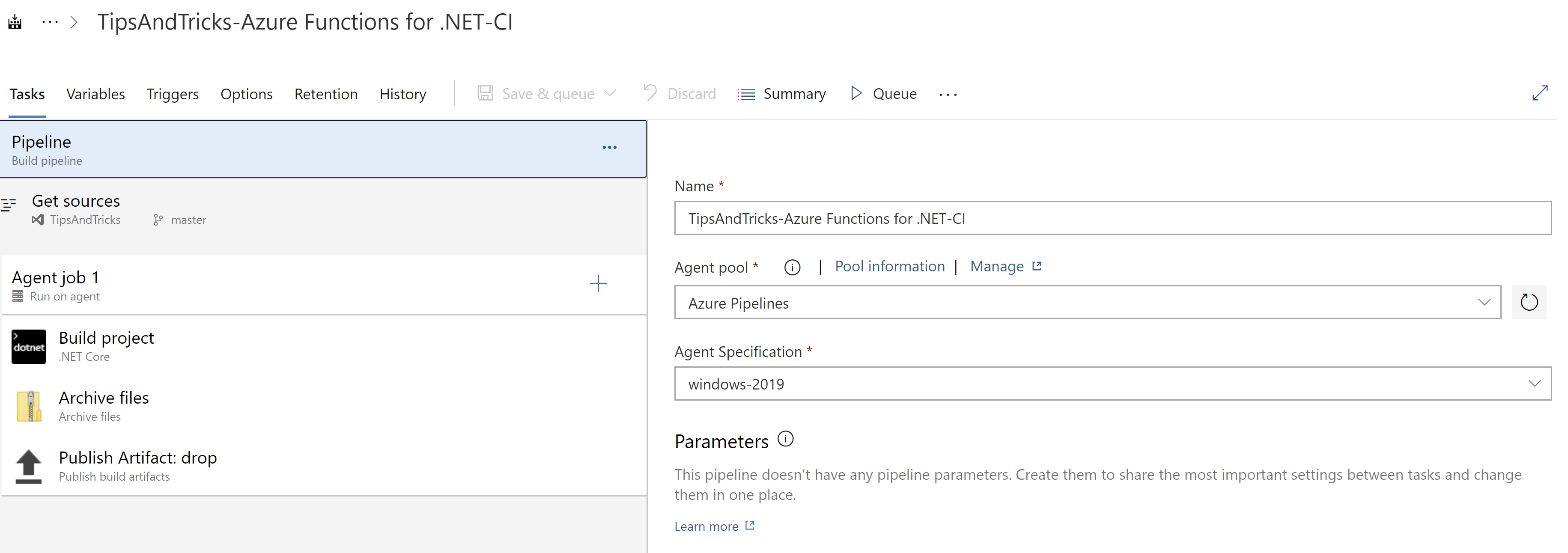Open the toolbar more actions ellipsis
This screenshot has height=553, width=1568.
pyautogui.click(x=948, y=94)
